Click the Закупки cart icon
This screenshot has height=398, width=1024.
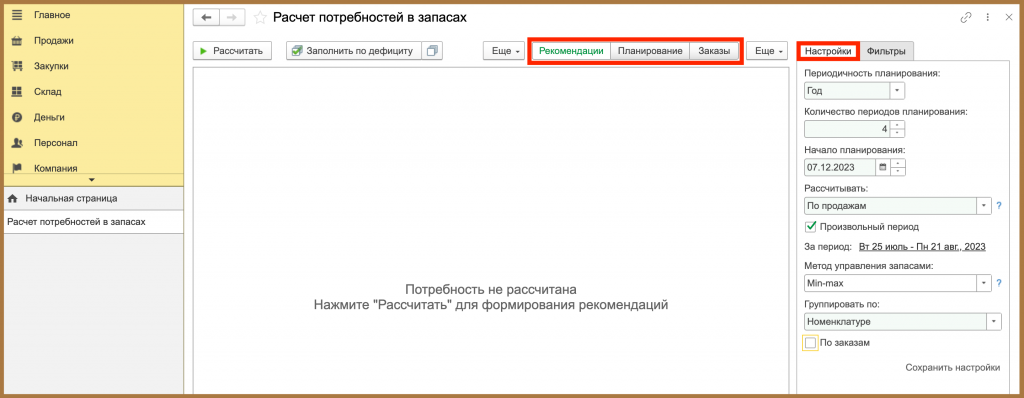click(x=18, y=66)
